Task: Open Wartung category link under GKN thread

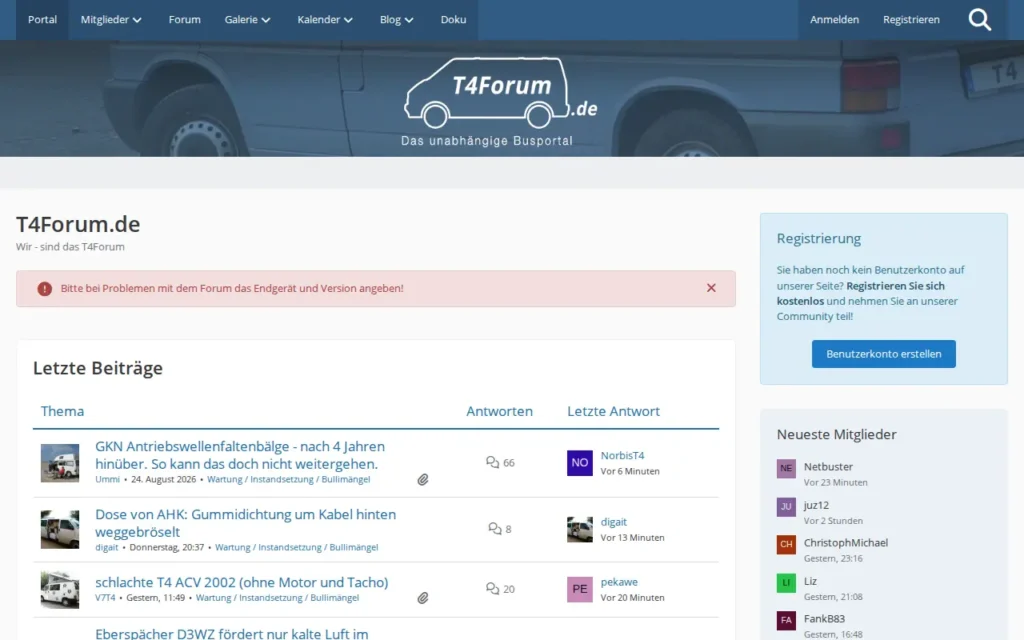Action: point(289,479)
